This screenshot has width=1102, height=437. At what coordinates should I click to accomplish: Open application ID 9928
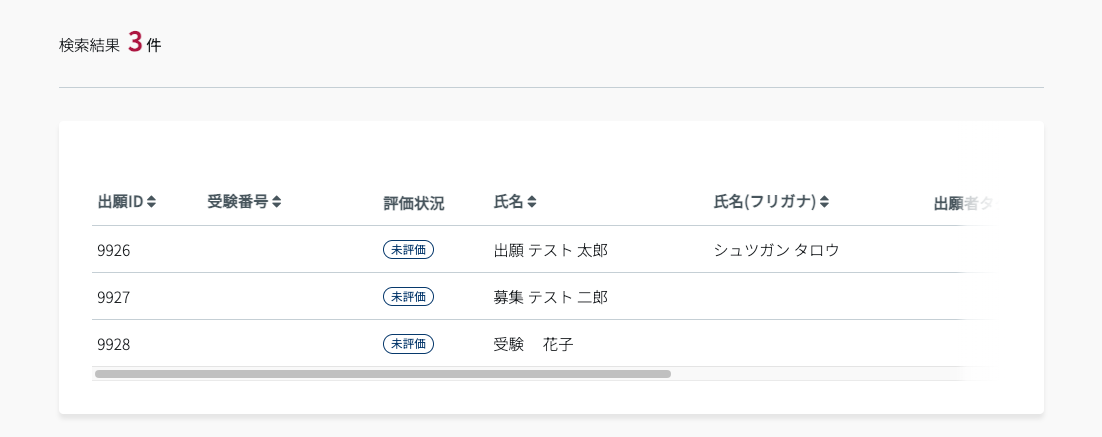[114, 344]
